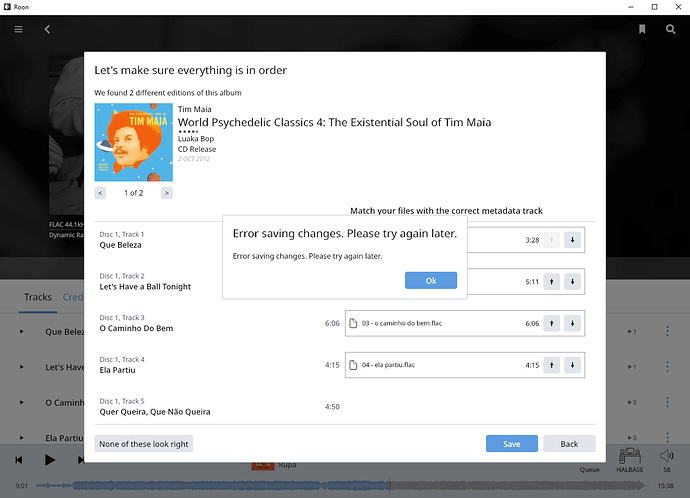Dismiss the error dialog with Ok
This screenshot has height=498, width=690.
(x=431, y=281)
